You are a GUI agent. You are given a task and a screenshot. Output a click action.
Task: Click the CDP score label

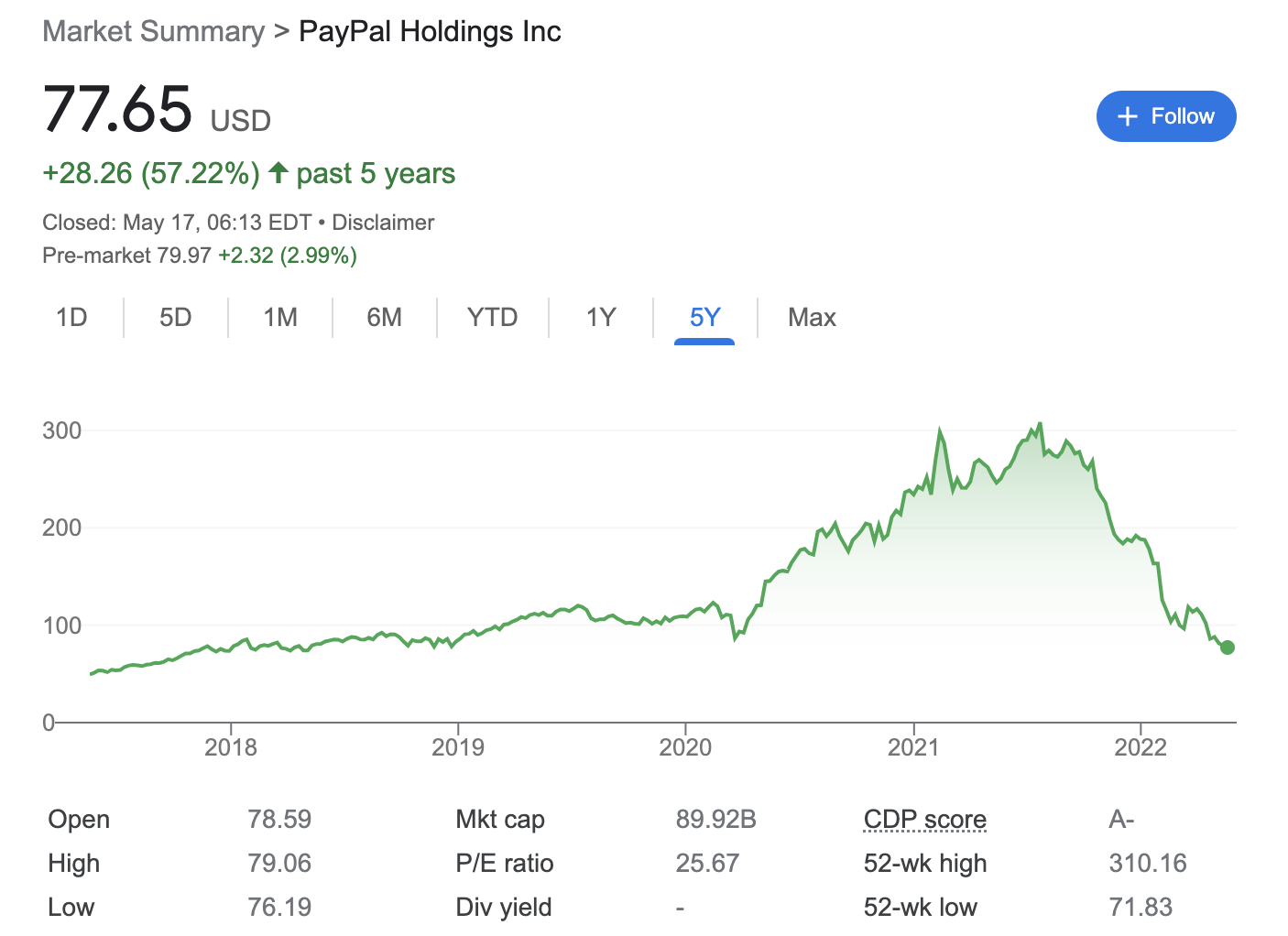(925, 820)
